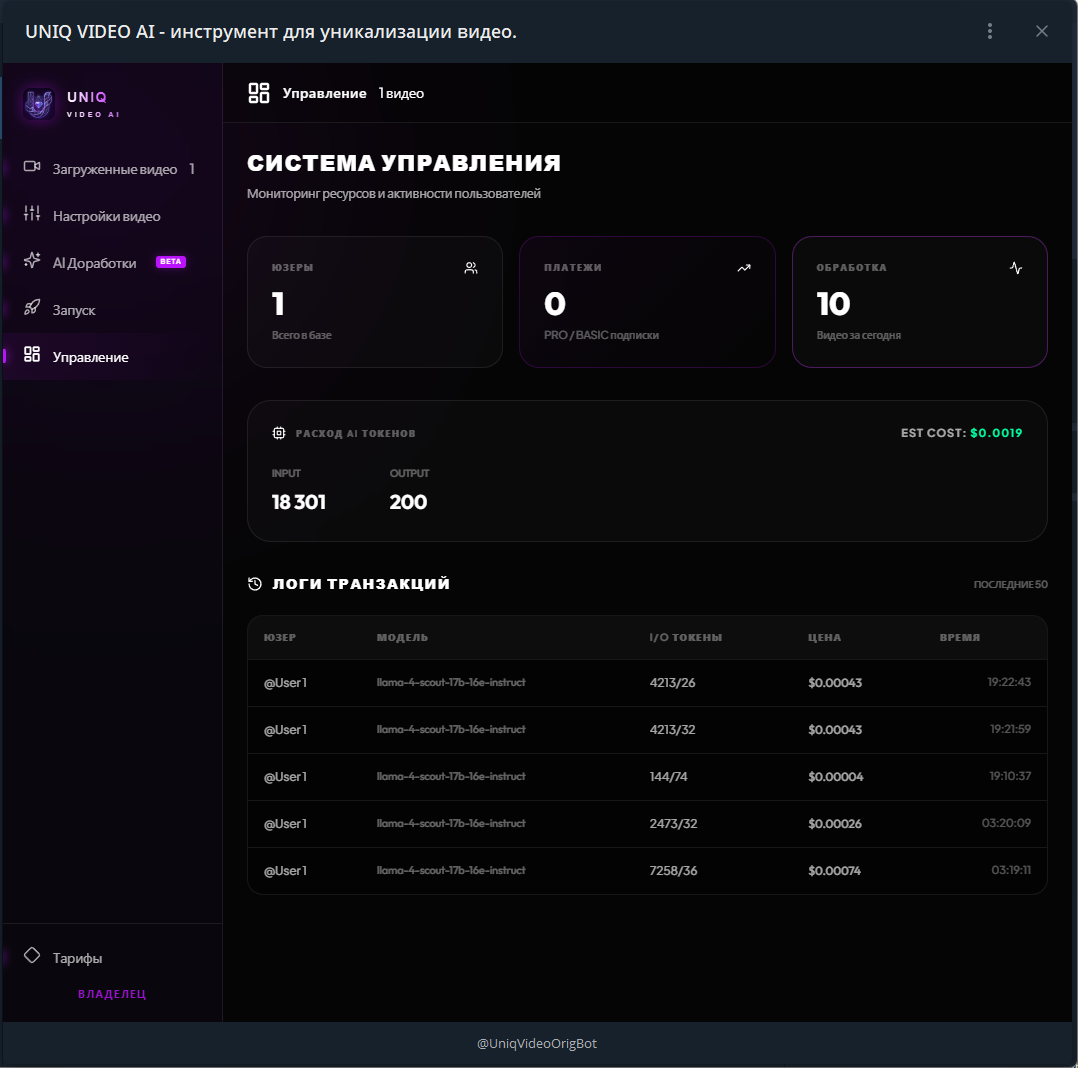
Task: Click the BETA badge next to AI Доработки
Action: [x=171, y=262]
